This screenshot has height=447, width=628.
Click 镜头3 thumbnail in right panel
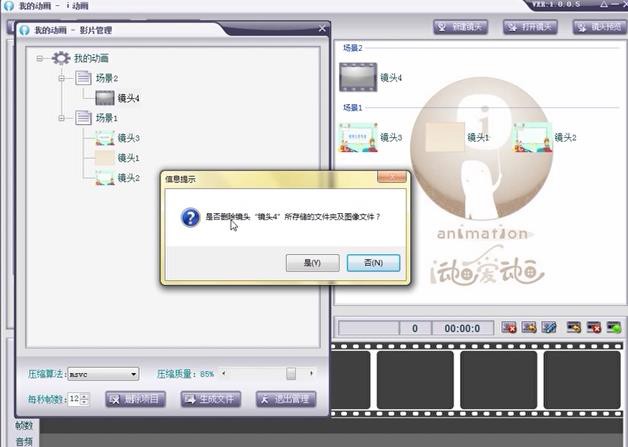(x=358, y=137)
